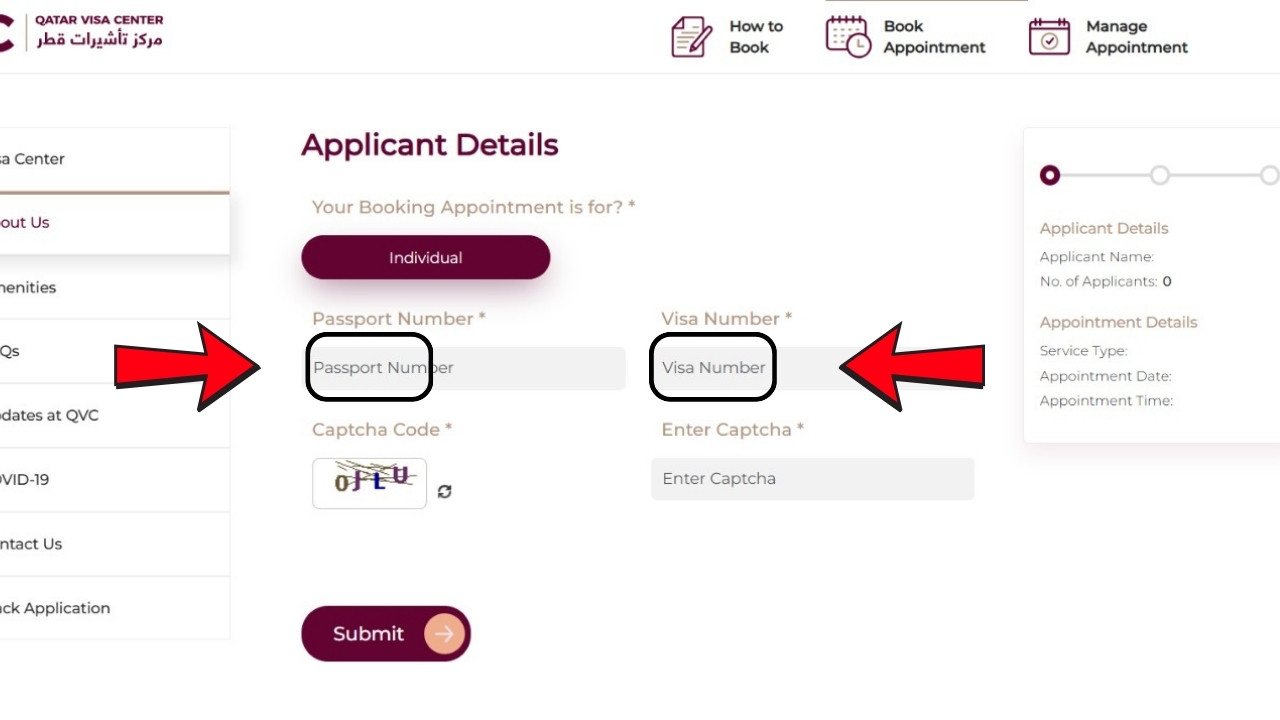Screen dimensions: 1280x720
Task: Click the How to Book document icon
Action: (x=691, y=37)
